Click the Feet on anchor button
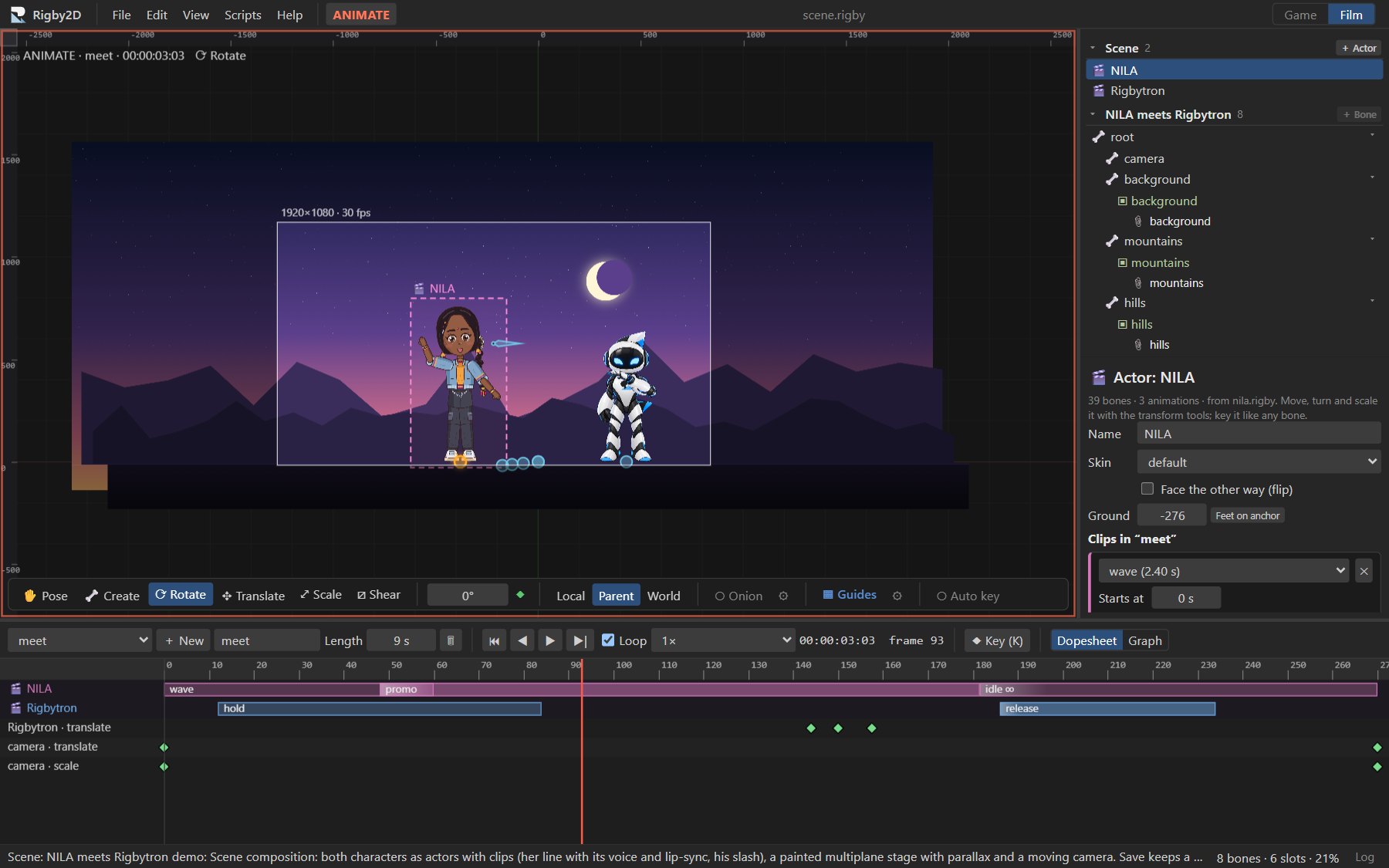This screenshot has height=868, width=1389. click(x=1247, y=515)
